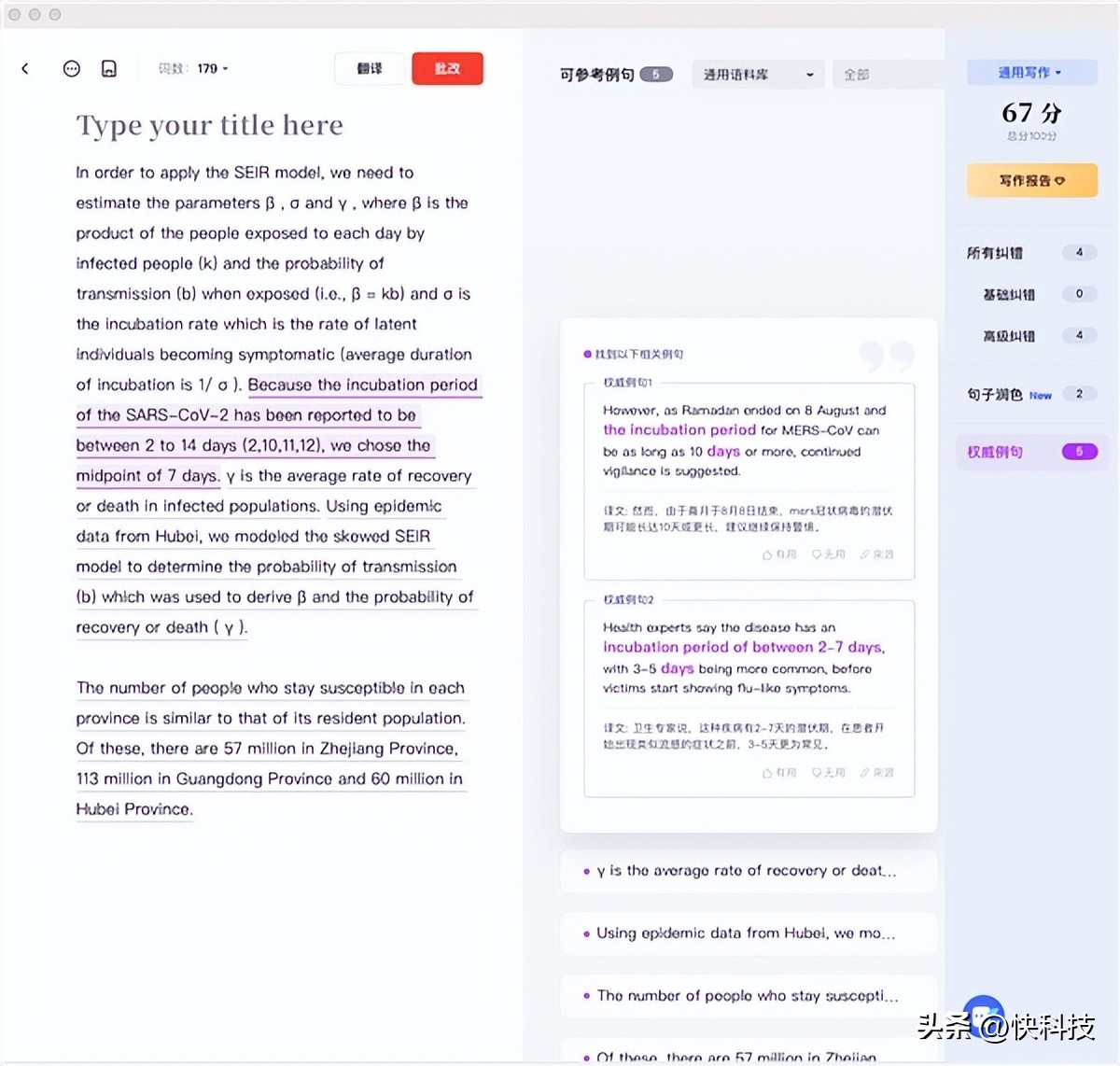
Task: Open the 写作报告 writing report
Action: [x=1031, y=179]
